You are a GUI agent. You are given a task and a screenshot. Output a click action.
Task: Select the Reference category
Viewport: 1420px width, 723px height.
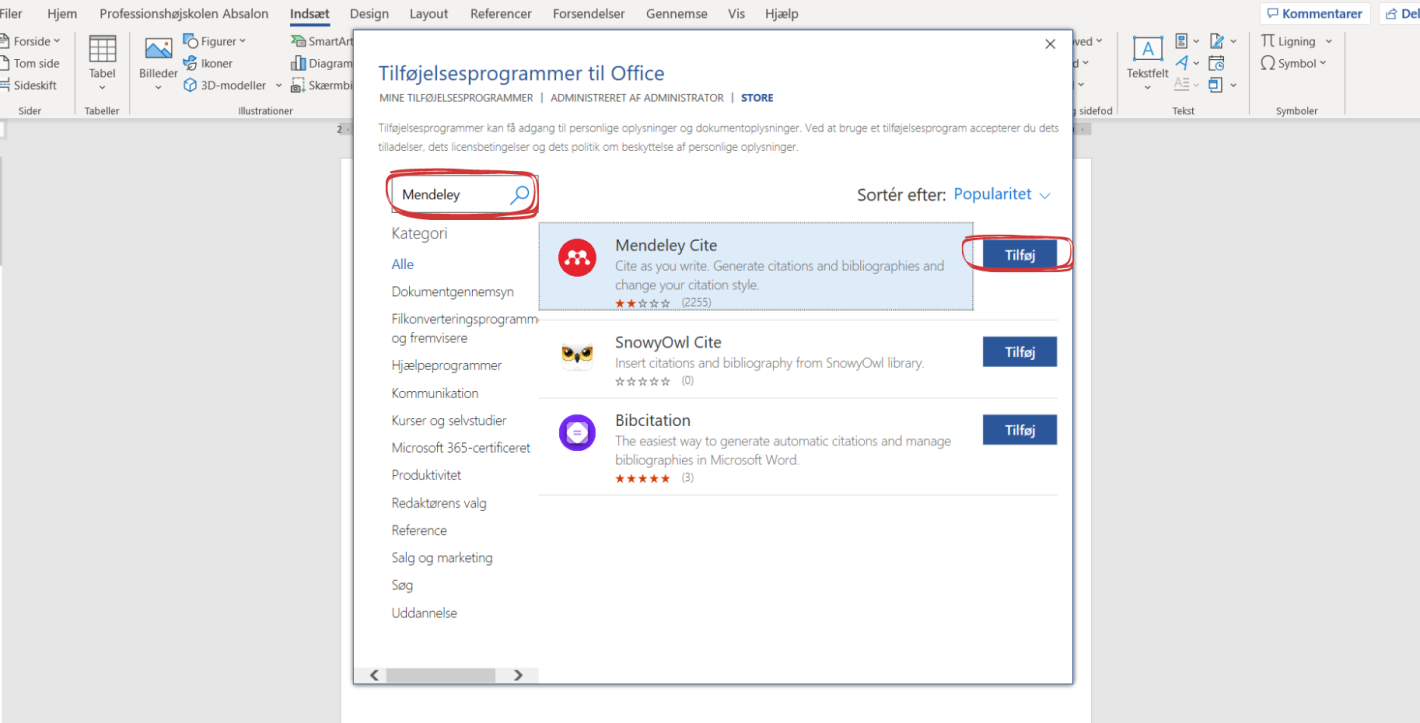click(x=419, y=531)
